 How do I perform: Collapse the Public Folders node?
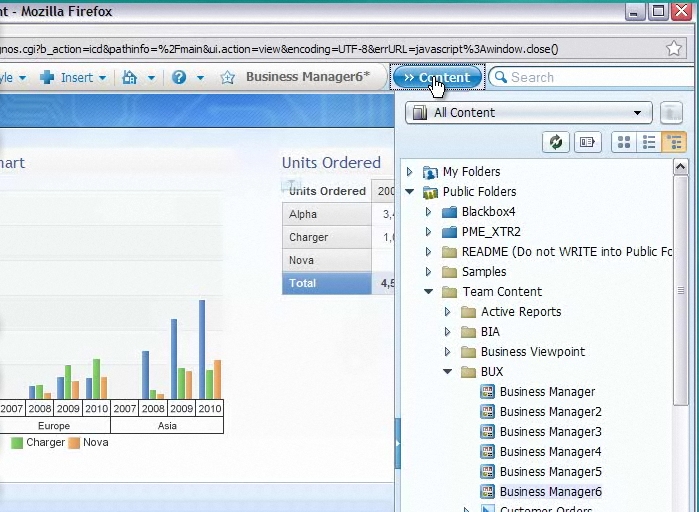click(410, 192)
